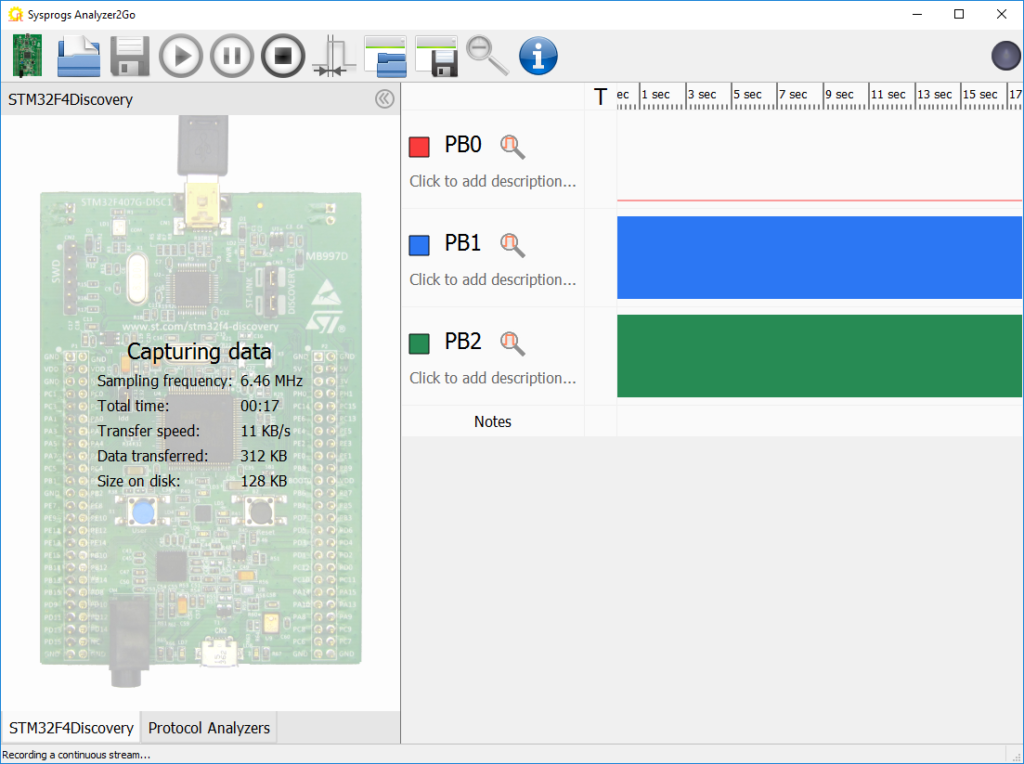
Task: Zoom to PB2 signal with magnifier icon
Action: coord(512,343)
